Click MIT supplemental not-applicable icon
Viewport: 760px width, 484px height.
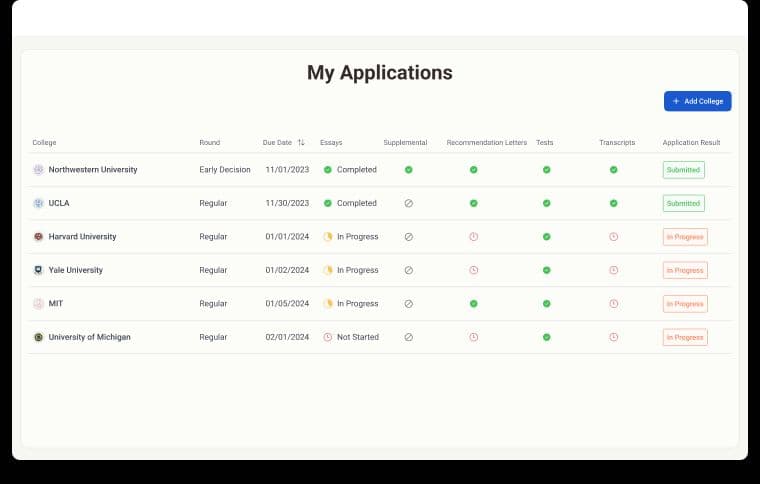click(409, 303)
